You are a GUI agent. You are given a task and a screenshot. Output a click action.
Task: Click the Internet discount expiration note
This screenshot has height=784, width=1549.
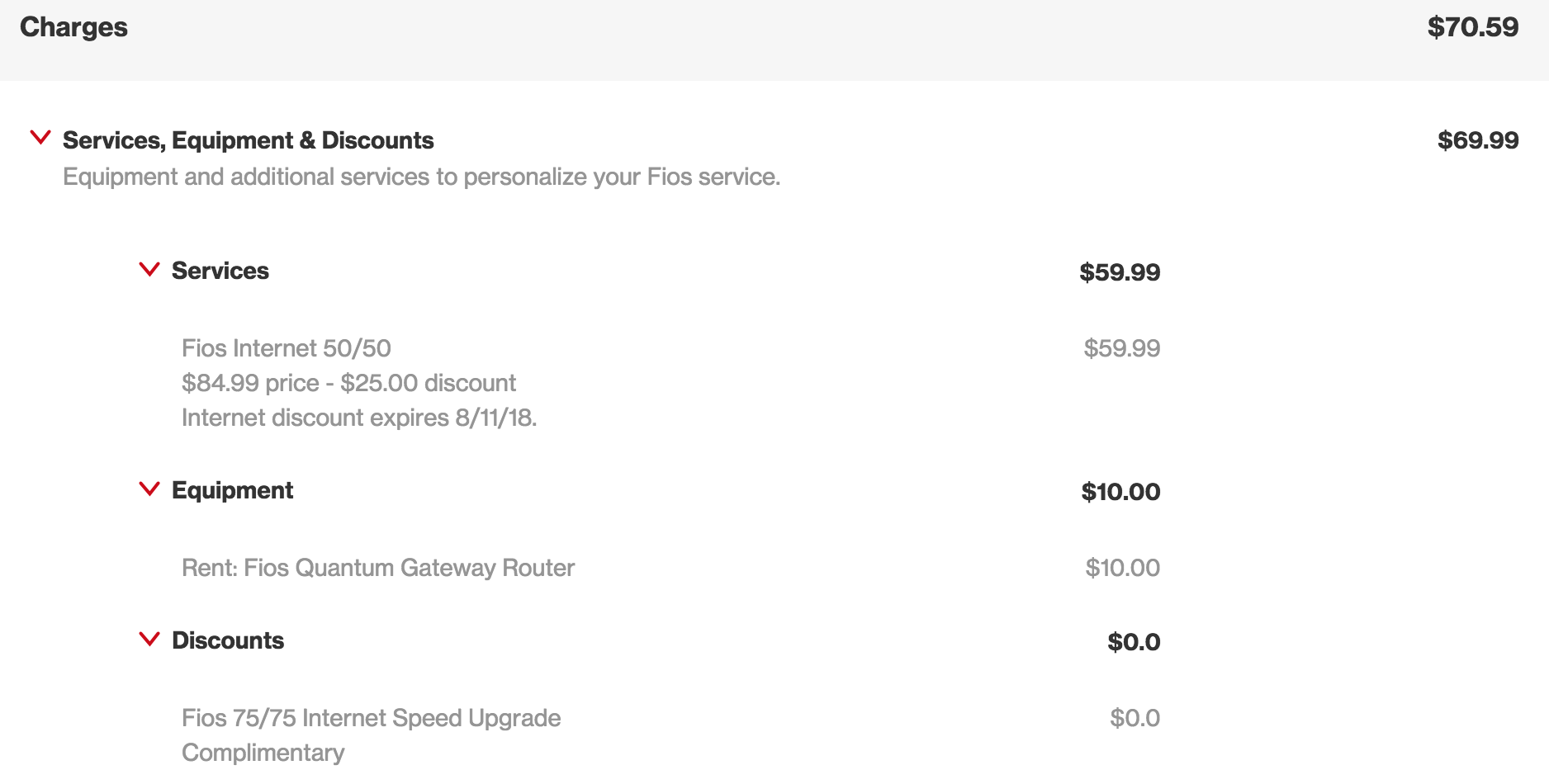358,418
